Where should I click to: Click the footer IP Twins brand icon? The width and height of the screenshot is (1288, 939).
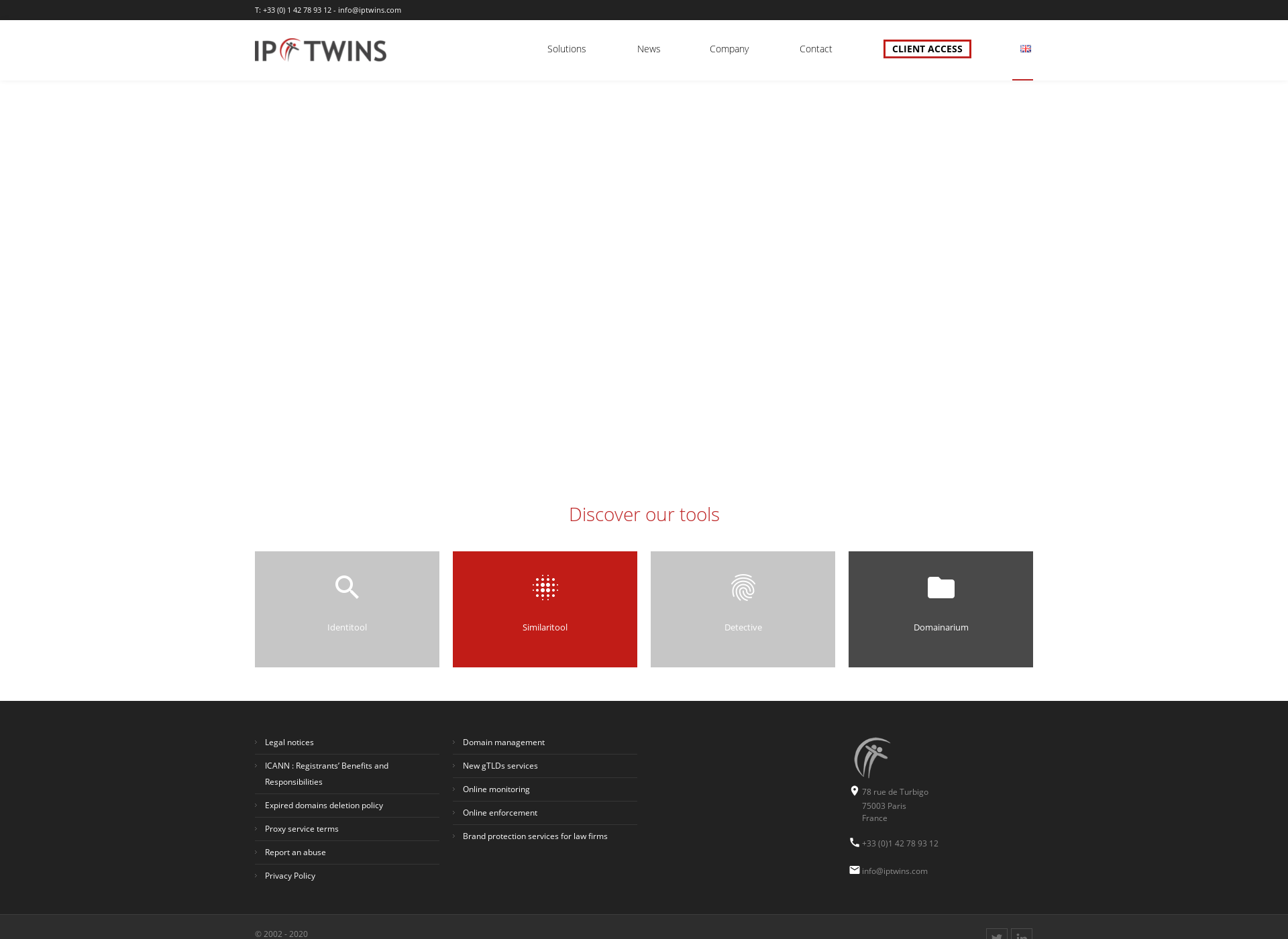(869, 757)
